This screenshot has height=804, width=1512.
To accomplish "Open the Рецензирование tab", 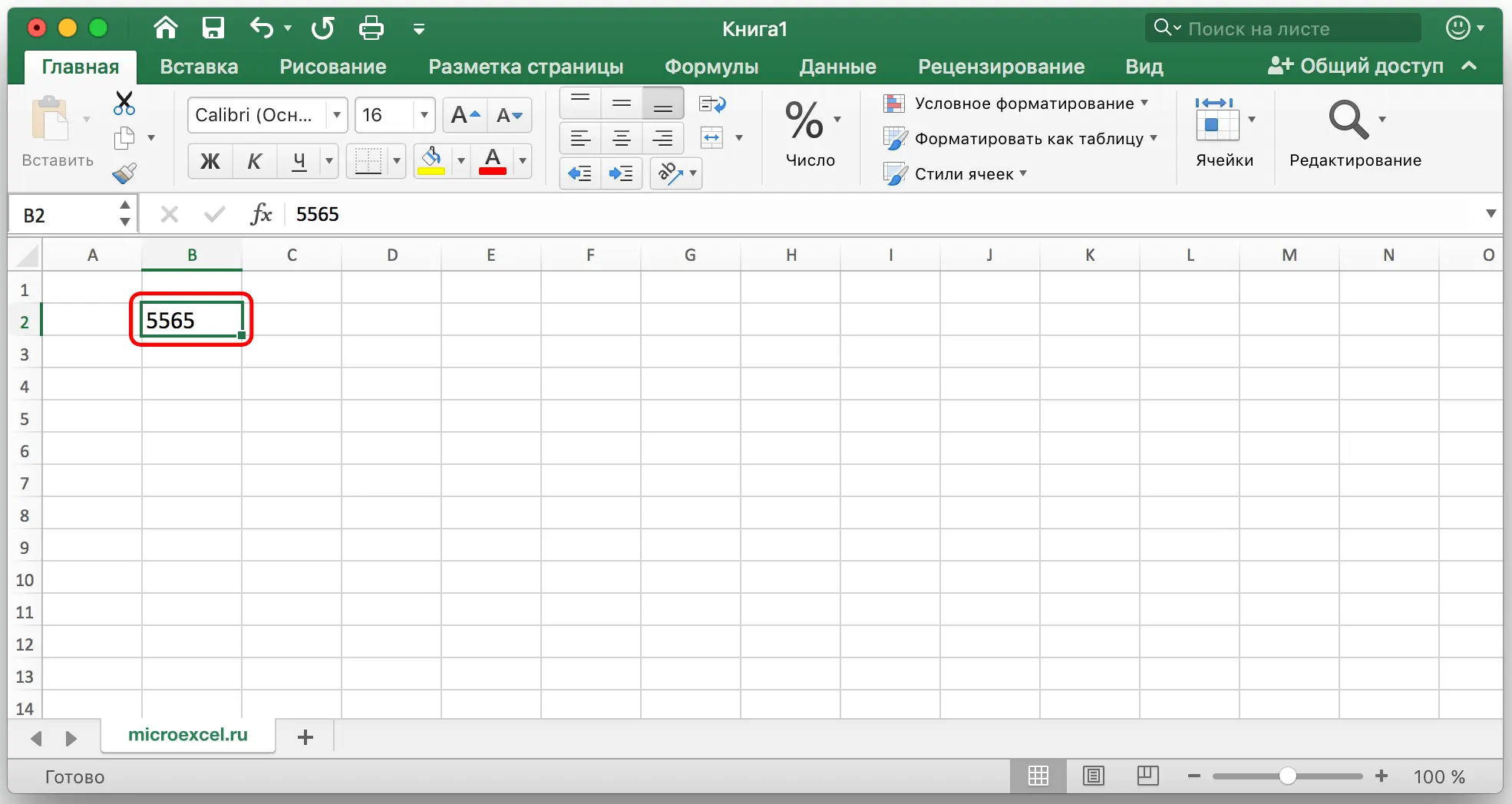I will click(1002, 67).
